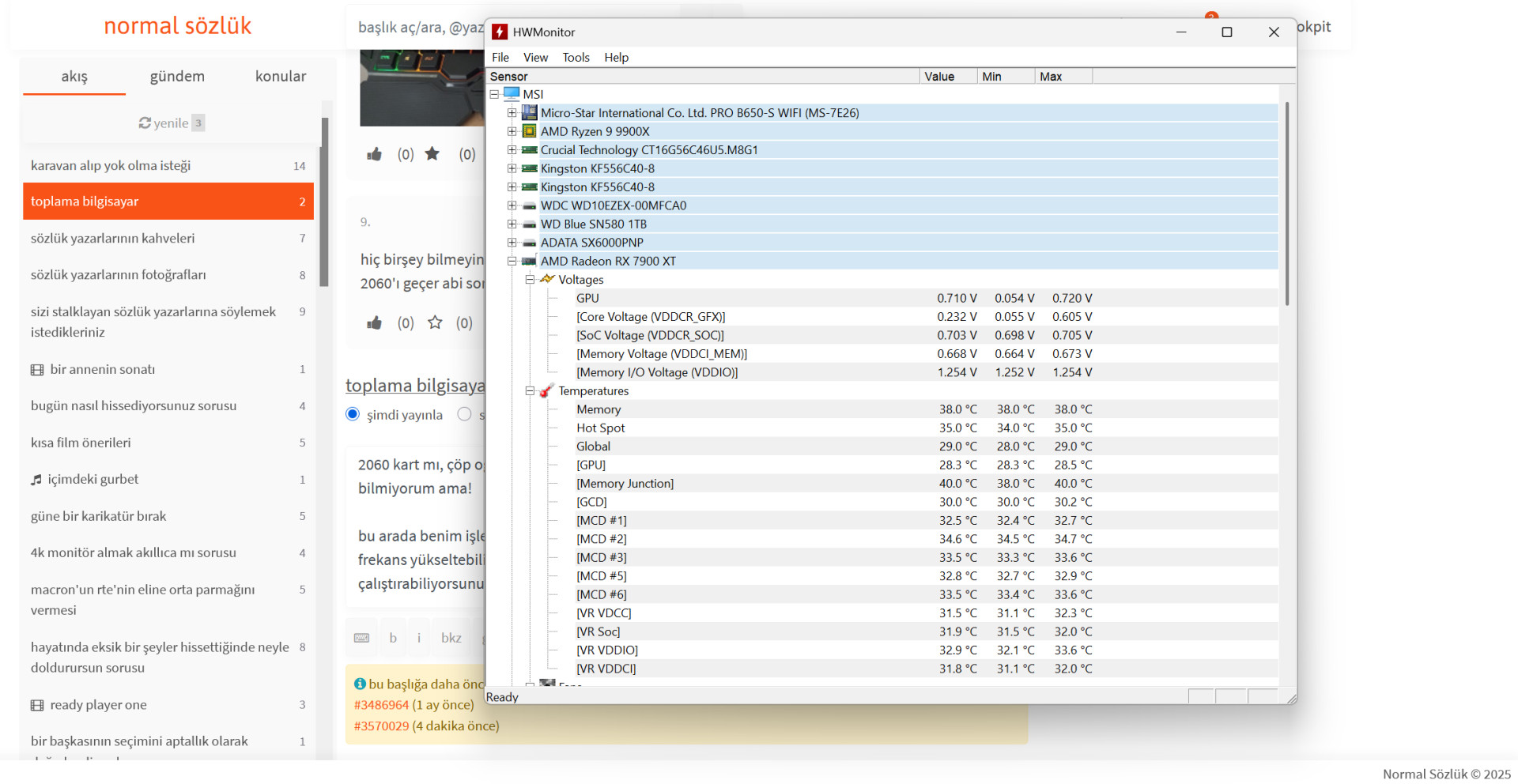This screenshot has height=784, width=1518.
Task: Click the AMD Ryzen 9 9900X processor icon
Action: coord(529,131)
